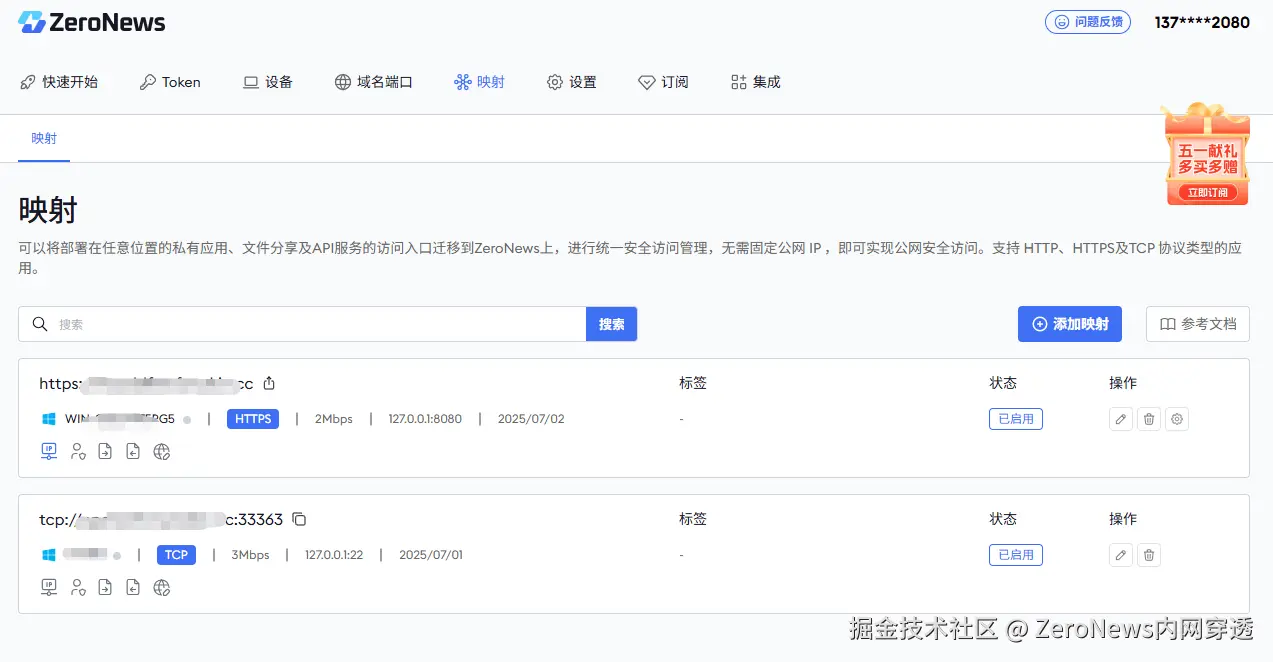Open the 问题反馈 feedback button
Screen dimensions: 1273x662
click(1088, 22)
